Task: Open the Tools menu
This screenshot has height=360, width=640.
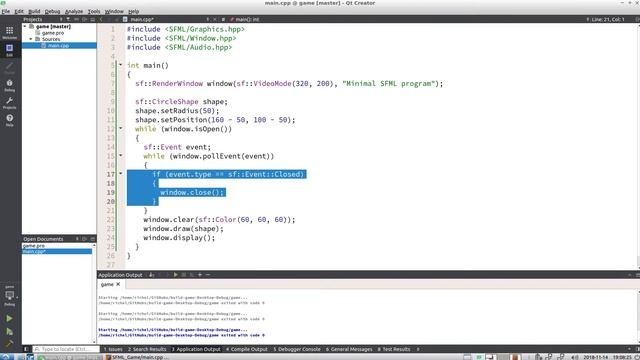Action: (94, 11)
